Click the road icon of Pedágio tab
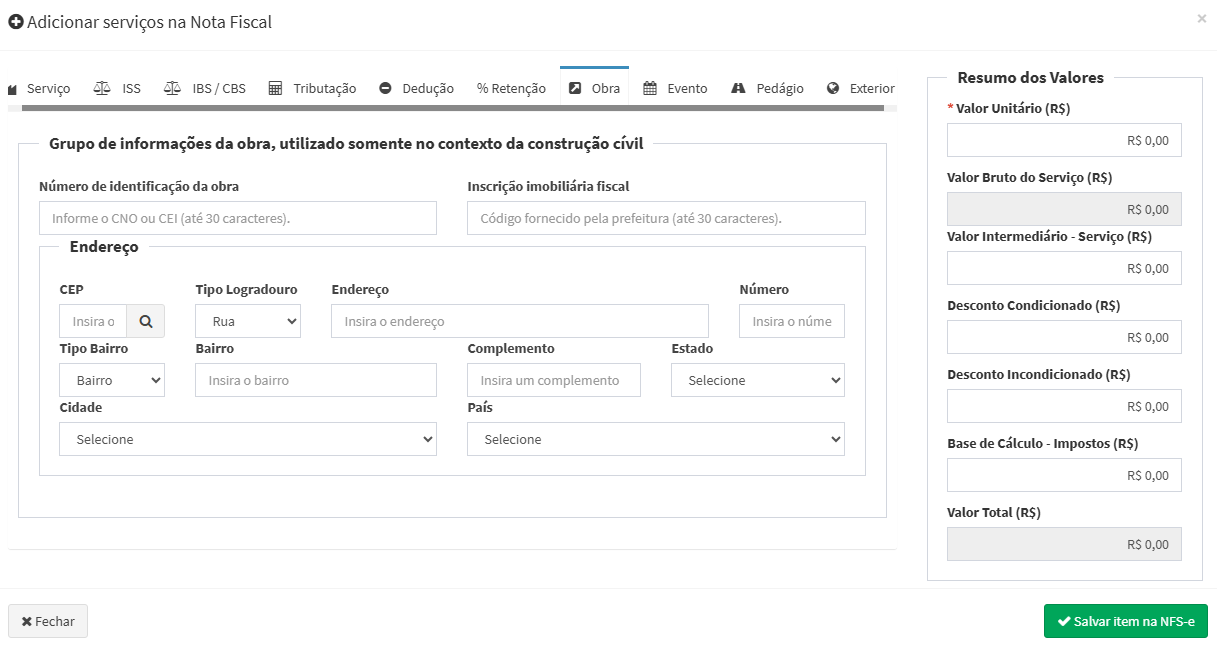1217x647 pixels. (x=739, y=88)
